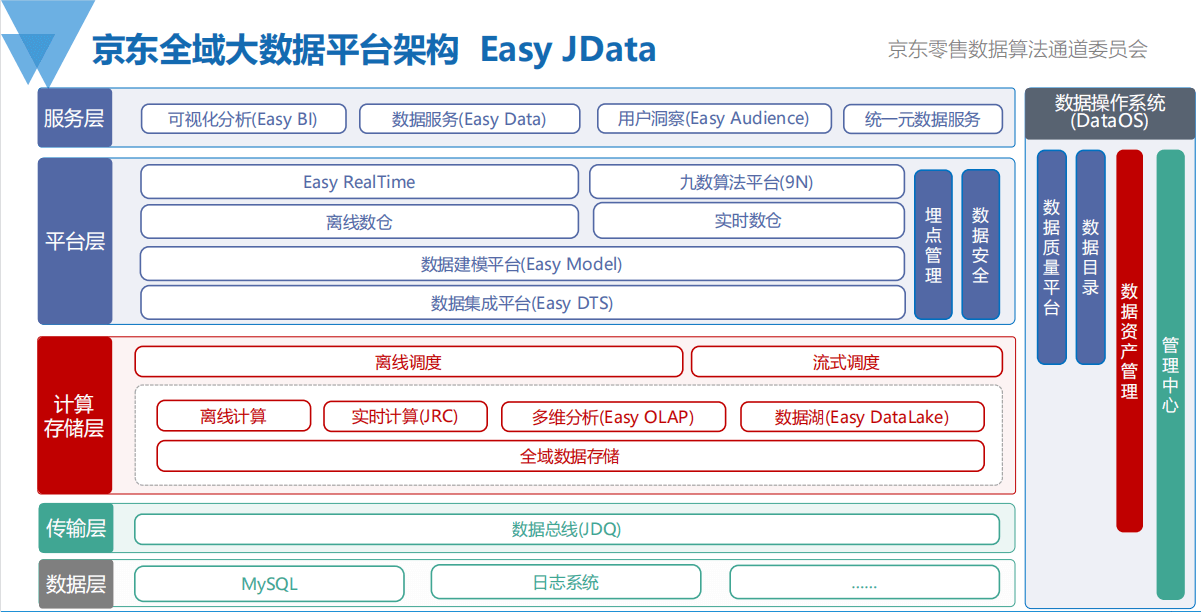Viewport: 1201px width, 612px height.
Task: Click the vertical 埋点管理 block
Action: (933, 244)
